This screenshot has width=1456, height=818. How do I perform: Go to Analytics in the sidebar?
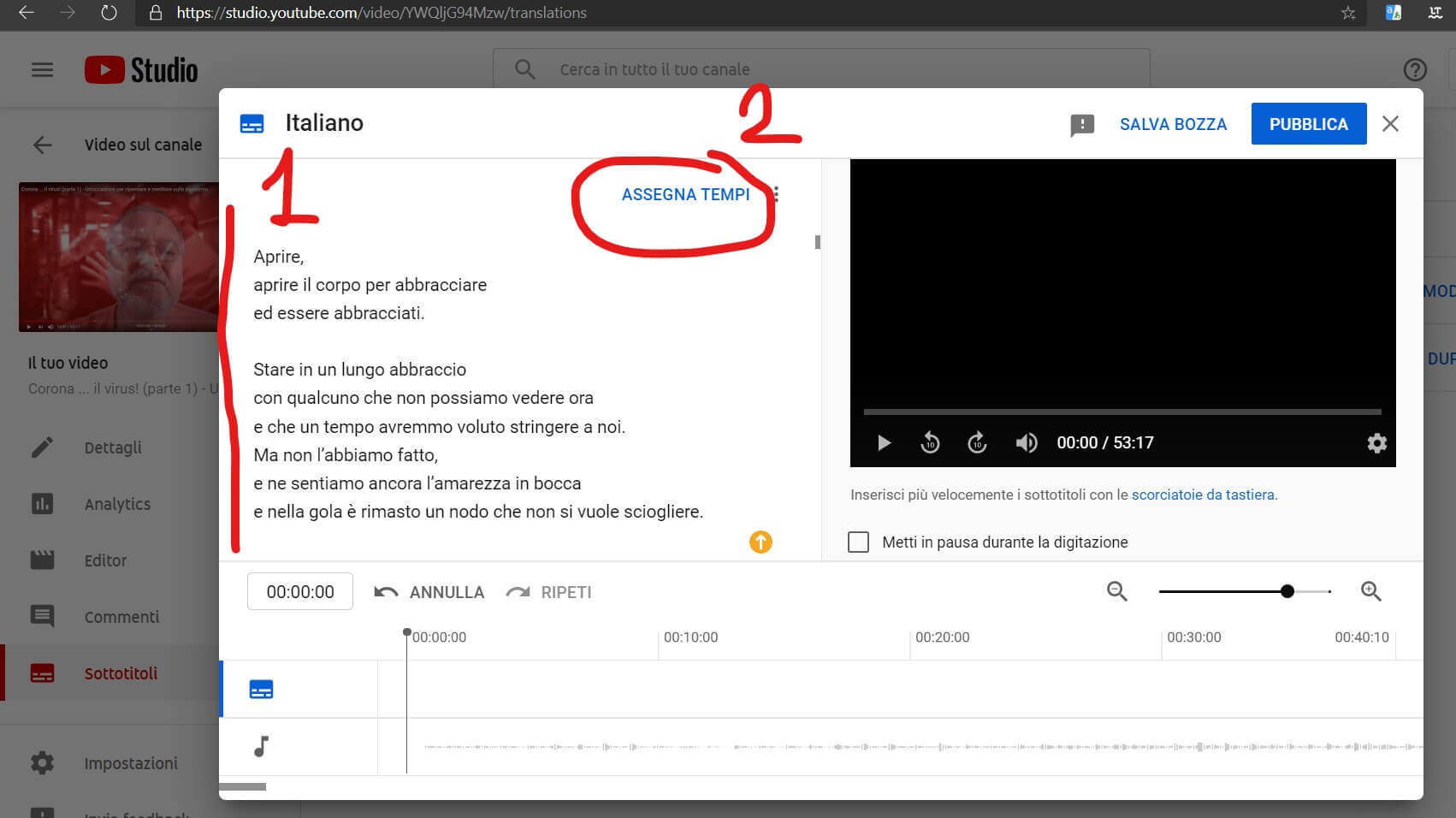(117, 504)
